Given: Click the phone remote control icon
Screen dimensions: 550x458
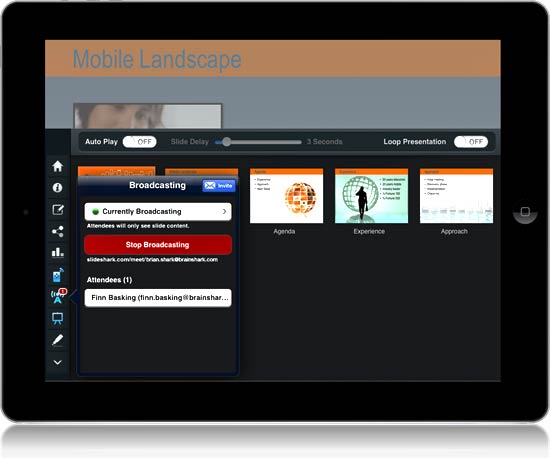Looking at the screenshot, I should tap(58, 275).
